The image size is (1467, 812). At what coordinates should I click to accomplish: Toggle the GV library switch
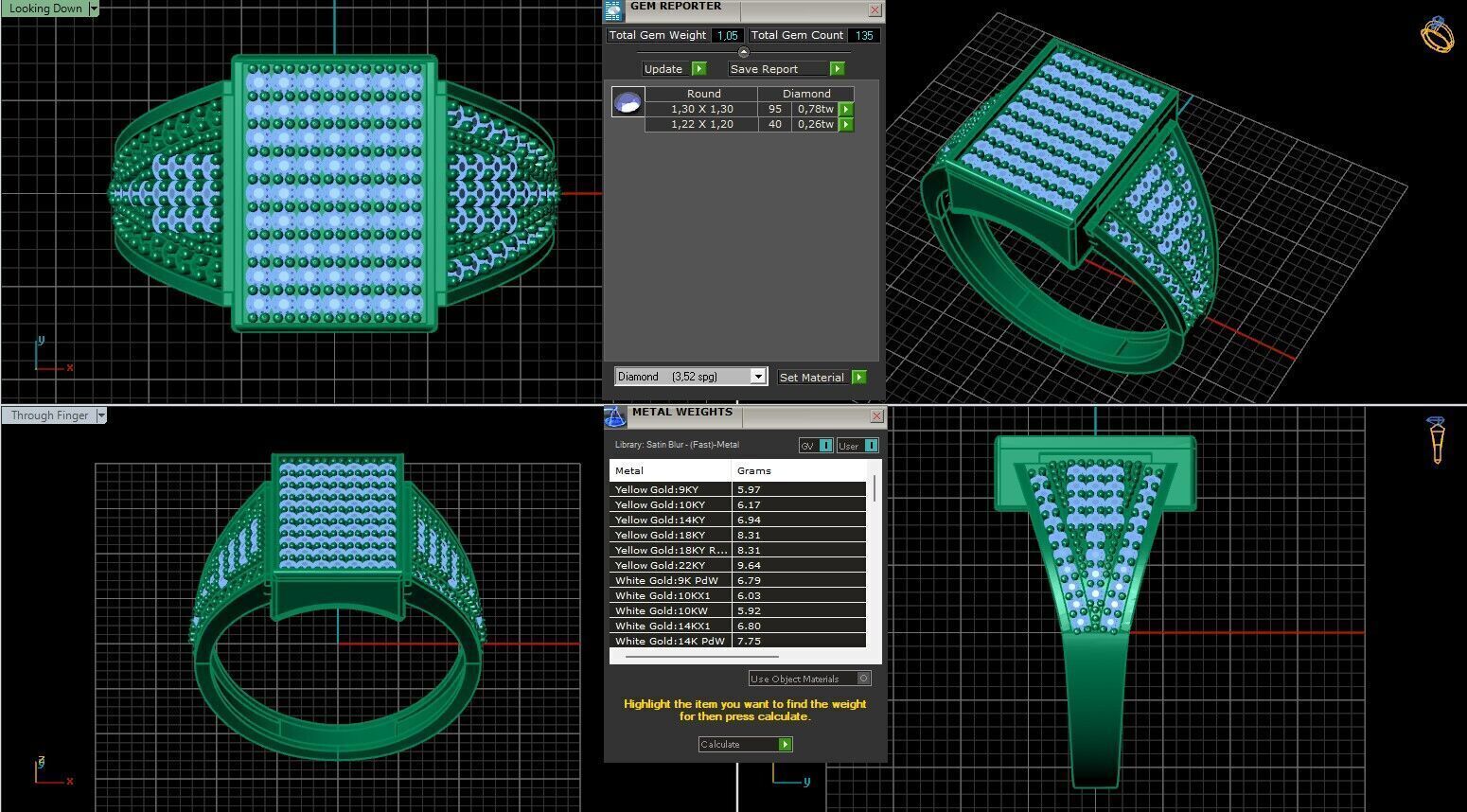825,446
